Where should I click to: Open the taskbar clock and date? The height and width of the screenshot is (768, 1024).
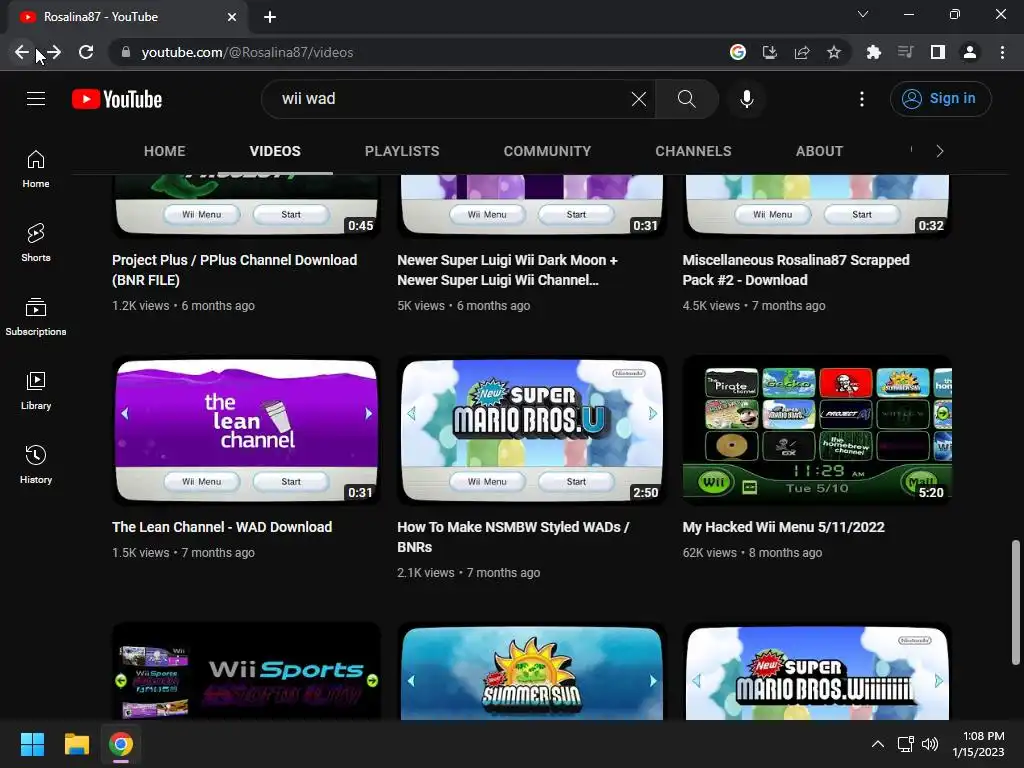click(978, 744)
